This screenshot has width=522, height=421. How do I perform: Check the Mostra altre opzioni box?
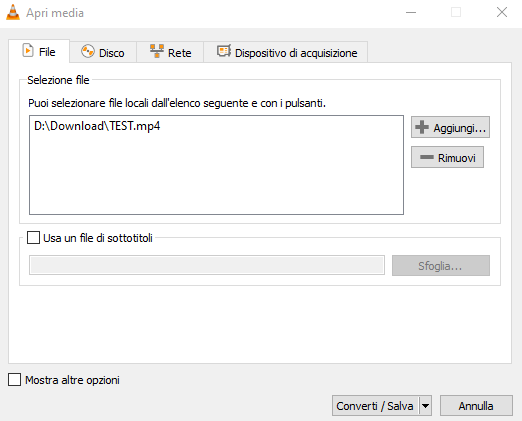[14, 379]
